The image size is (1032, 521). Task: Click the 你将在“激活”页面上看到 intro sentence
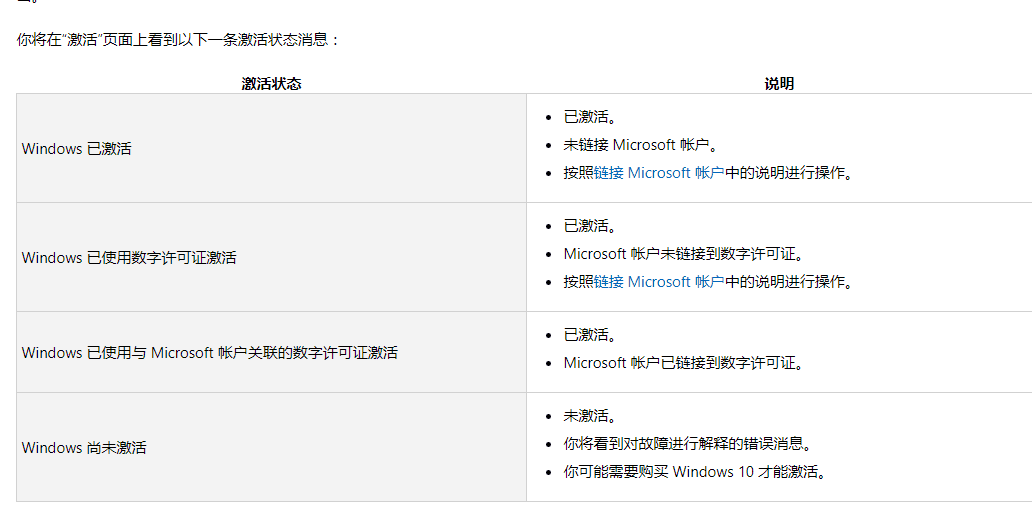point(178,39)
